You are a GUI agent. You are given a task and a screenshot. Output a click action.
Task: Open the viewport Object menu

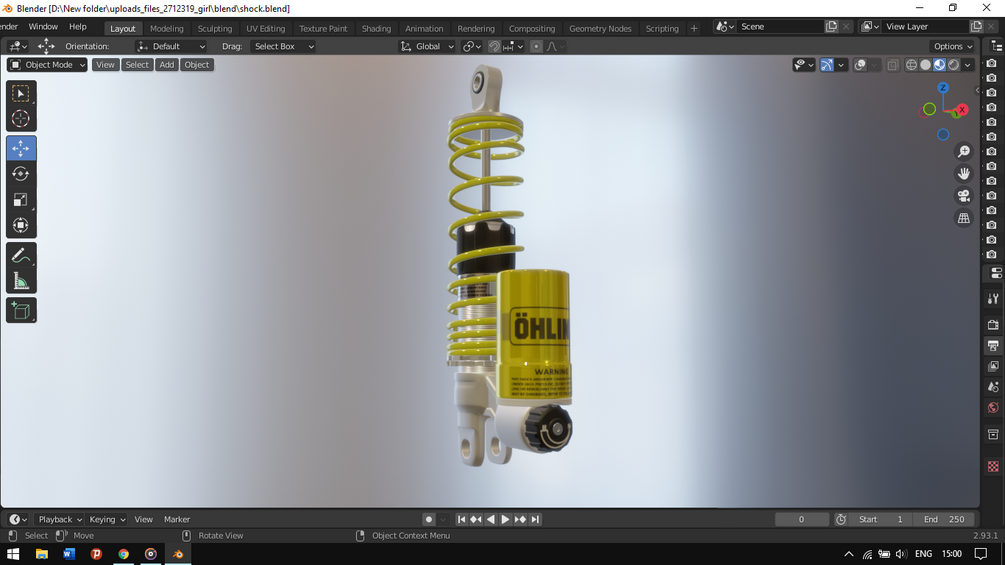(x=197, y=65)
